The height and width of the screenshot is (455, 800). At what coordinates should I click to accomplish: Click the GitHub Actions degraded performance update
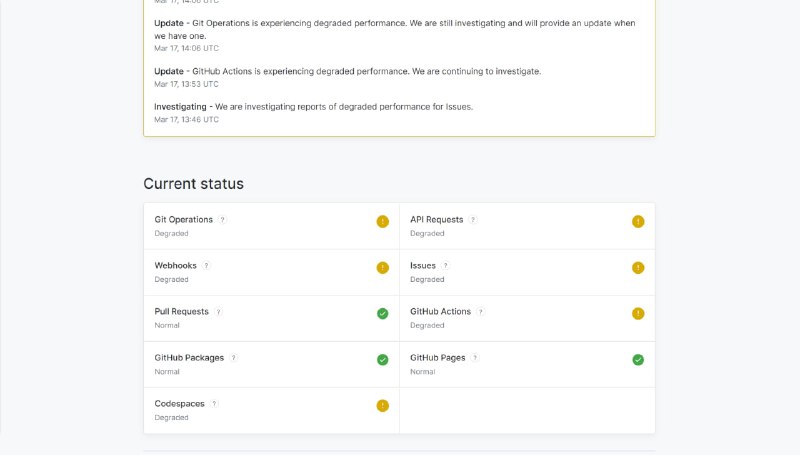(347, 71)
